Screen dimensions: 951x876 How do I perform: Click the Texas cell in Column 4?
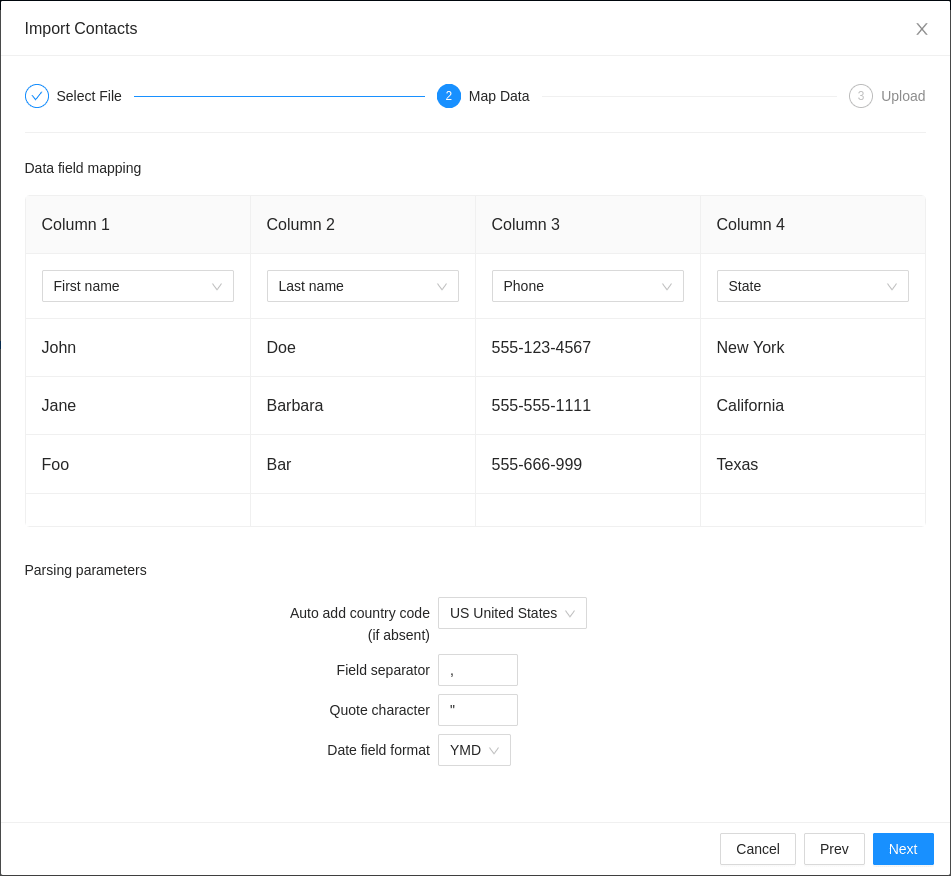coord(737,465)
